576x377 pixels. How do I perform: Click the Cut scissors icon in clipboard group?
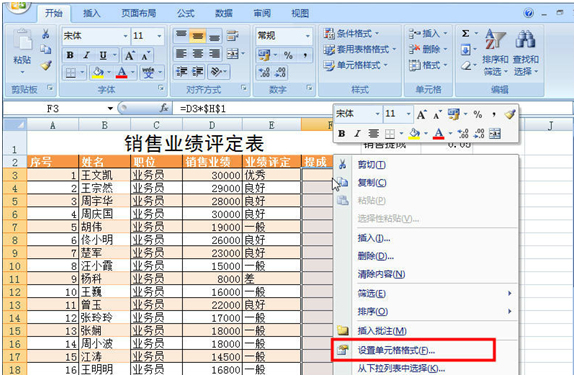(46, 34)
